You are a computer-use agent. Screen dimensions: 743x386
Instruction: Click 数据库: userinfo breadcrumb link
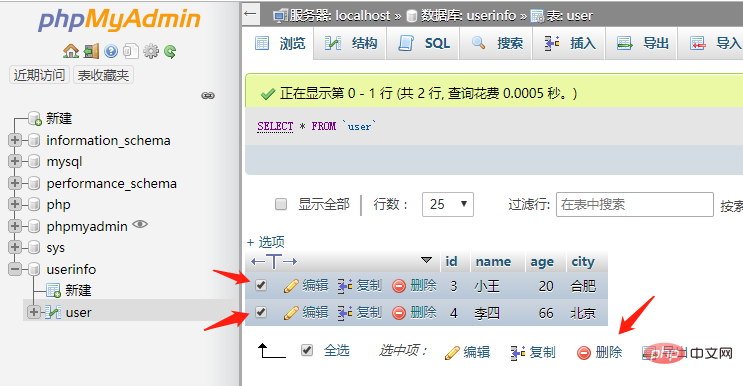[x=468, y=16]
